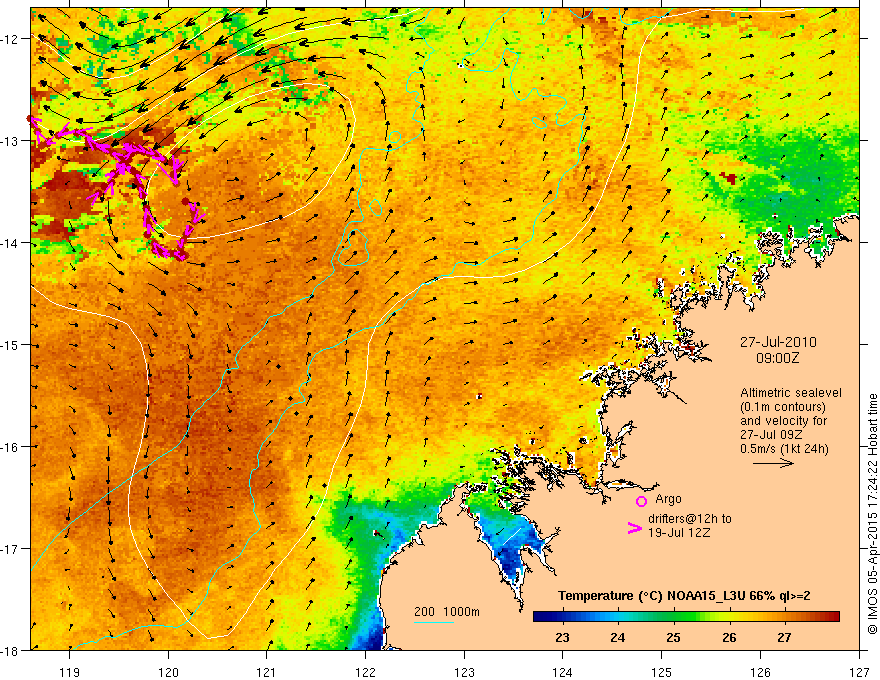Click the temperature color bar
The width and height of the screenshot is (880, 680).
coord(686,617)
